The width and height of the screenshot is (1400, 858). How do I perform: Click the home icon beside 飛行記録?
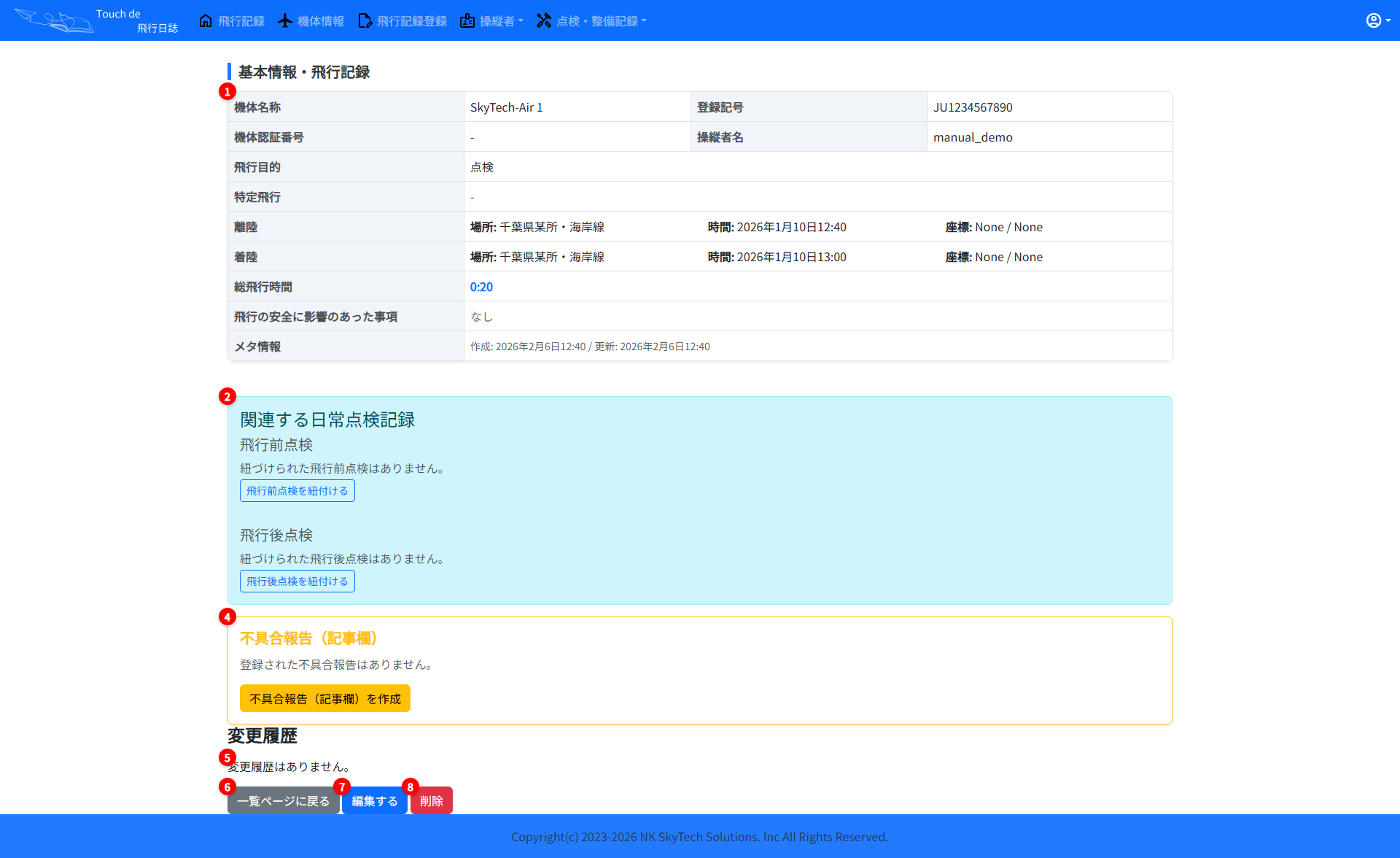click(x=205, y=20)
